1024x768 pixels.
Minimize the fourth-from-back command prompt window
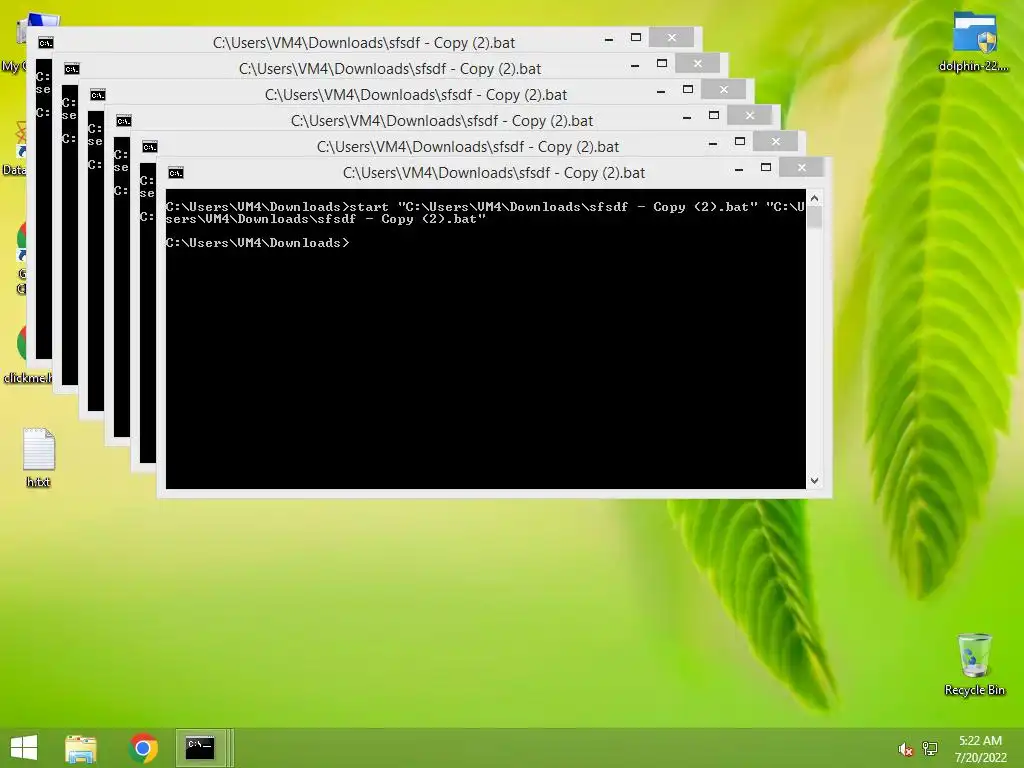[686, 118]
